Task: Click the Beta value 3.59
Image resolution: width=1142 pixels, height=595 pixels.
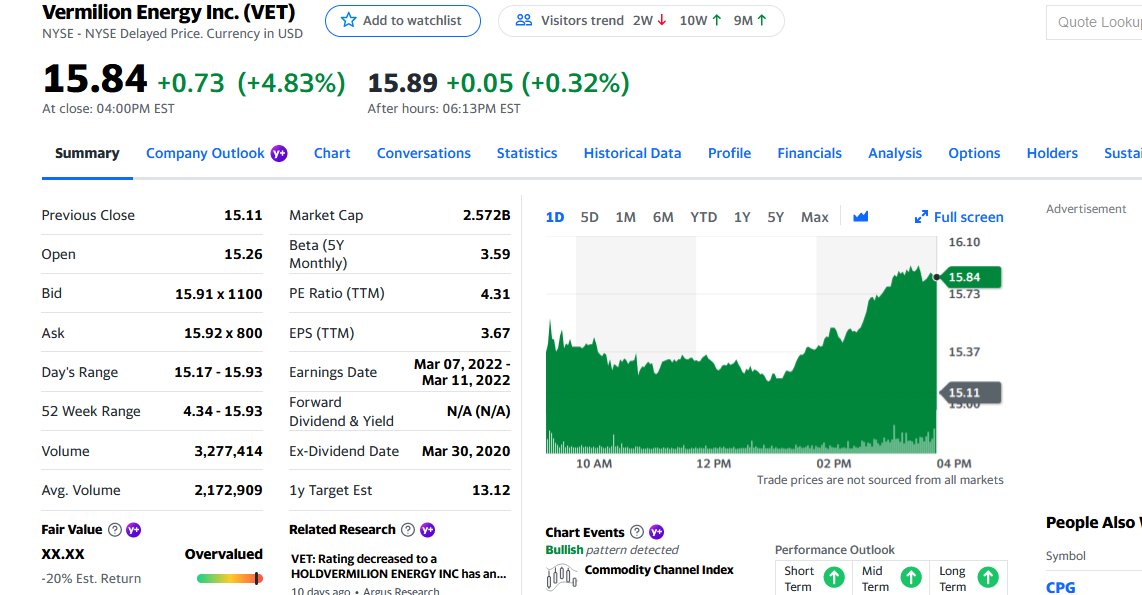Action: coord(495,254)
